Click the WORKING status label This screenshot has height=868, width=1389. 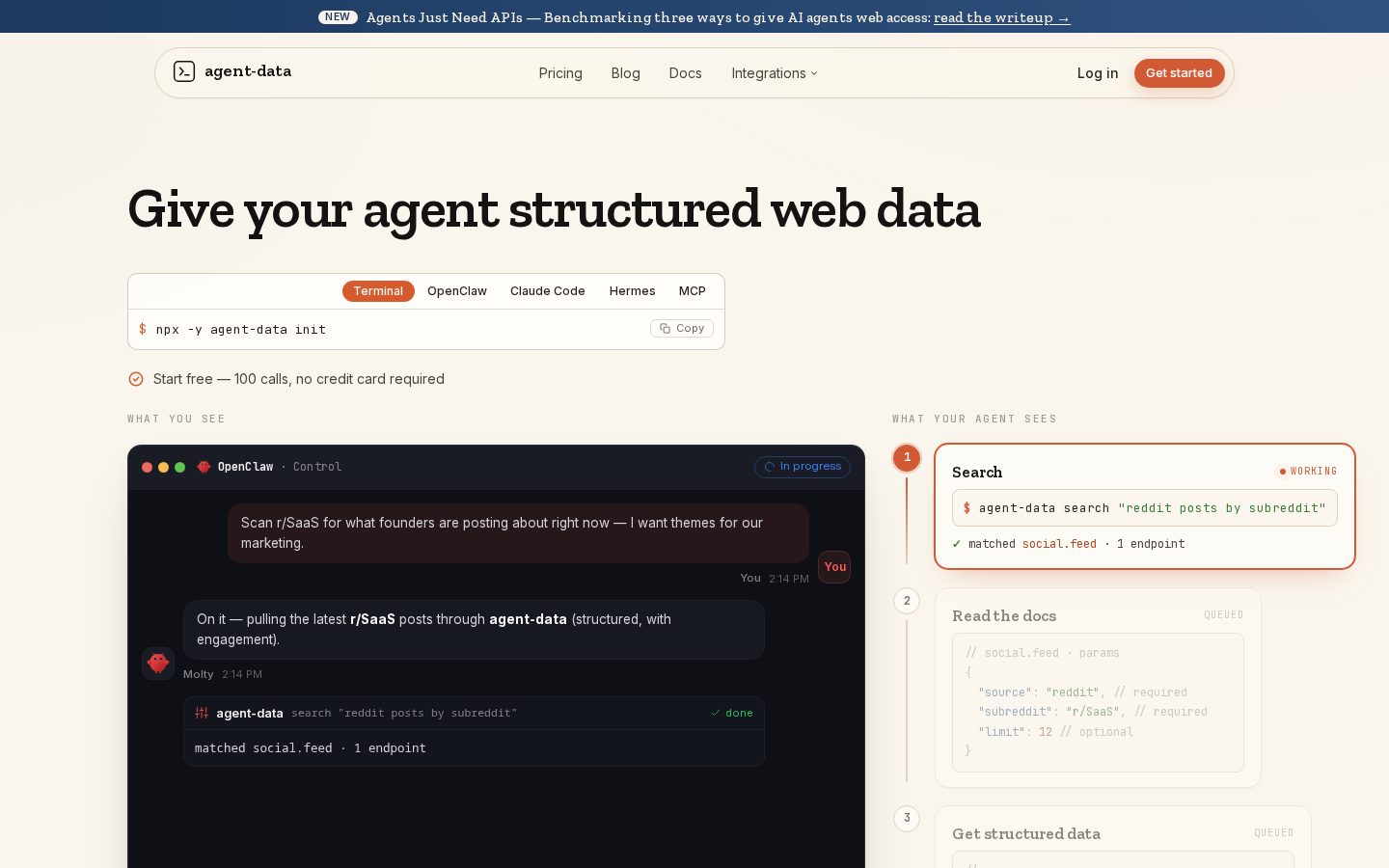pyautogui.click(x=1314, y=472)
